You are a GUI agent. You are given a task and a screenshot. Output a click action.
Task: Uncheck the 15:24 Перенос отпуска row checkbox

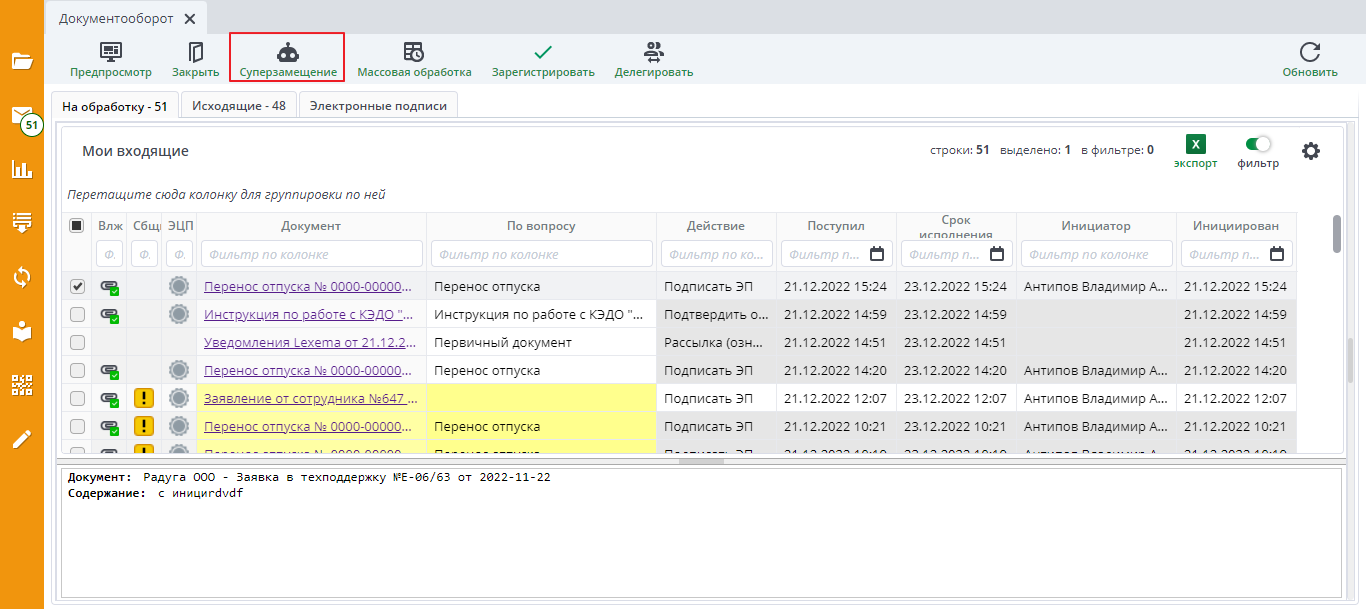point(77,286)
